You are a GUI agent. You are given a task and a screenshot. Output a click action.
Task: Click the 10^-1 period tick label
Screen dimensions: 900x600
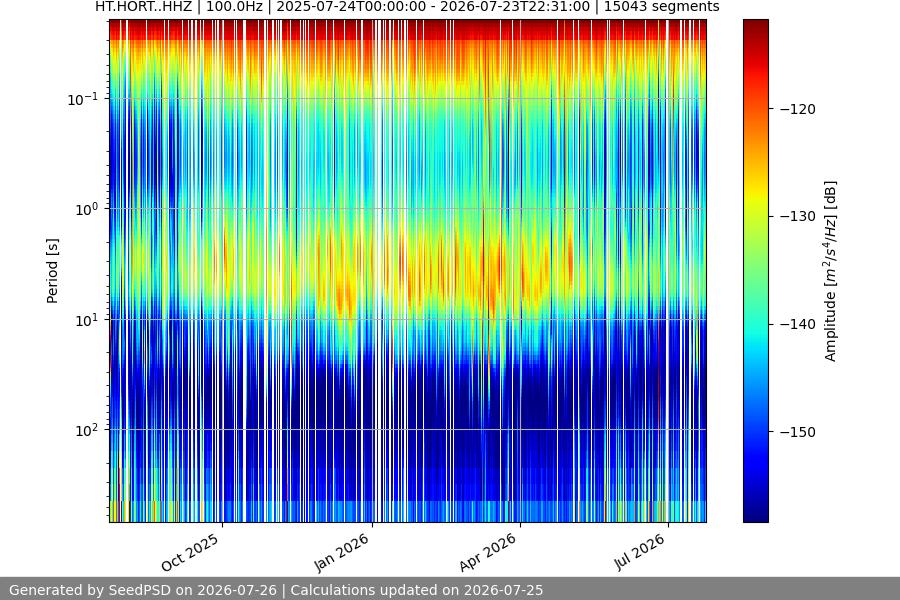click(83, 99)
